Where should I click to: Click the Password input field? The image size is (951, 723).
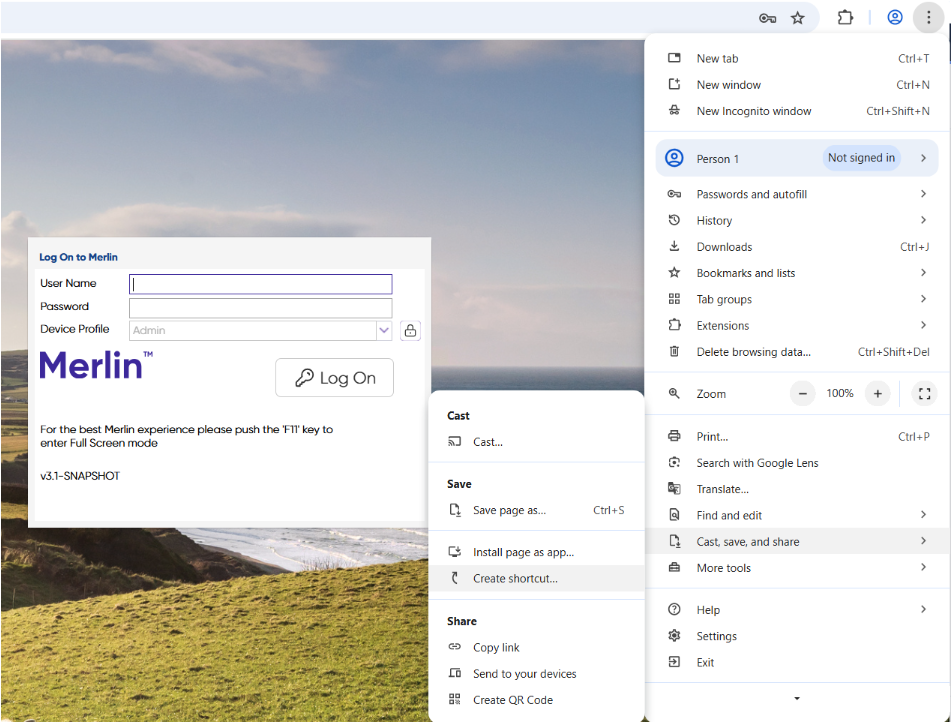261,308
